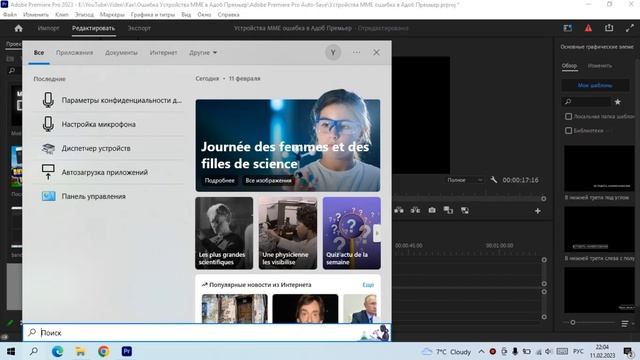Click the red warning triangle icon
Screen dimensions: 640x360
point(588,28)
